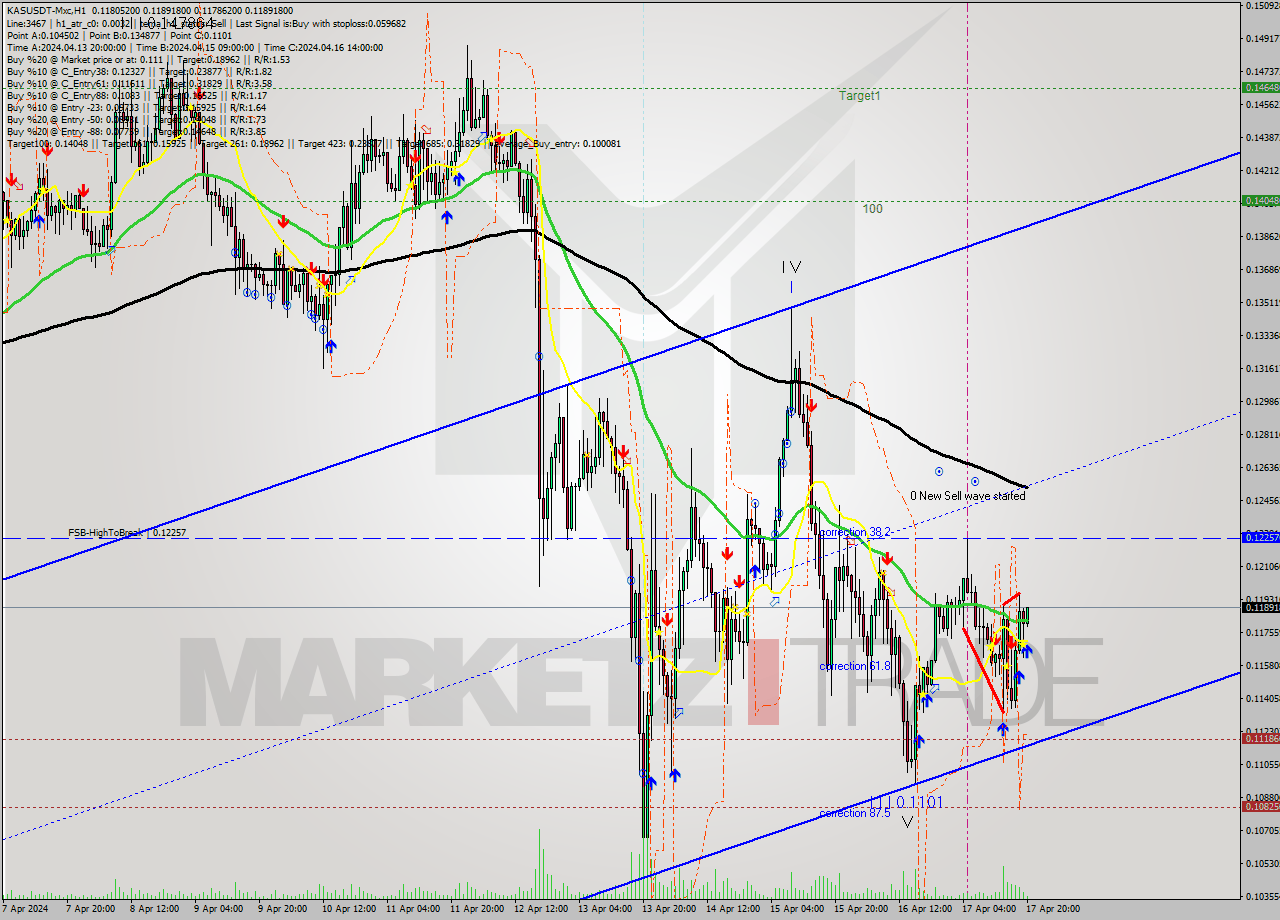Click the 0.11580 price axis tick
Screen dimensions: 1280x920
(x=1261, y=665)
